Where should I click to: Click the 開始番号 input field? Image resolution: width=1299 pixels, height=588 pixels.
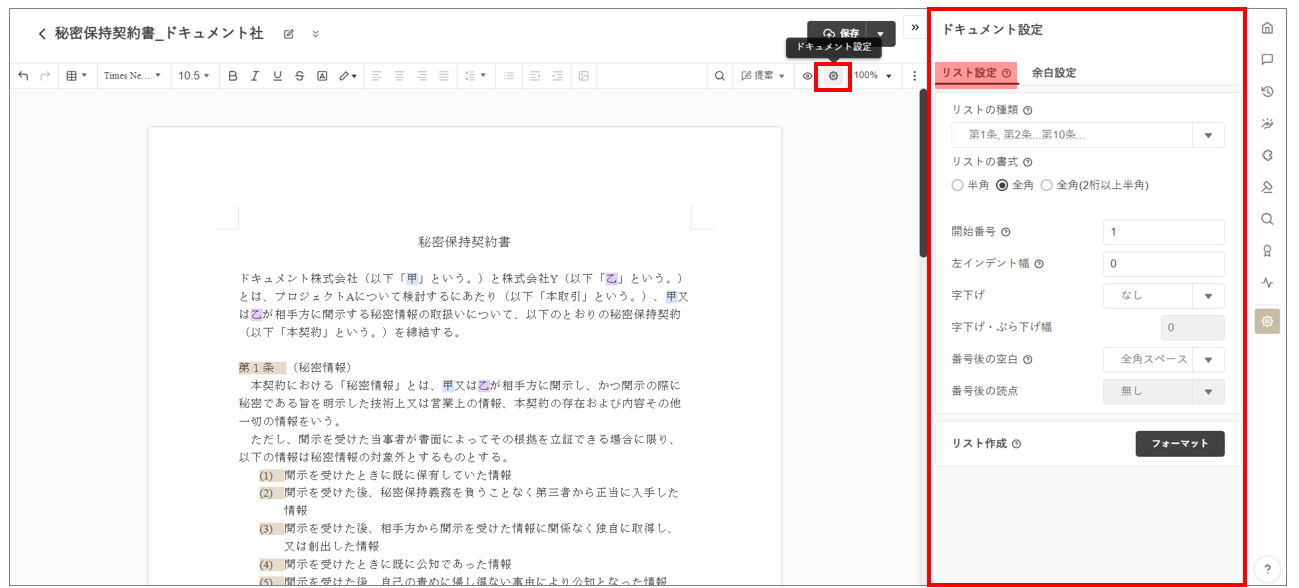click(x=1163, y=232)
